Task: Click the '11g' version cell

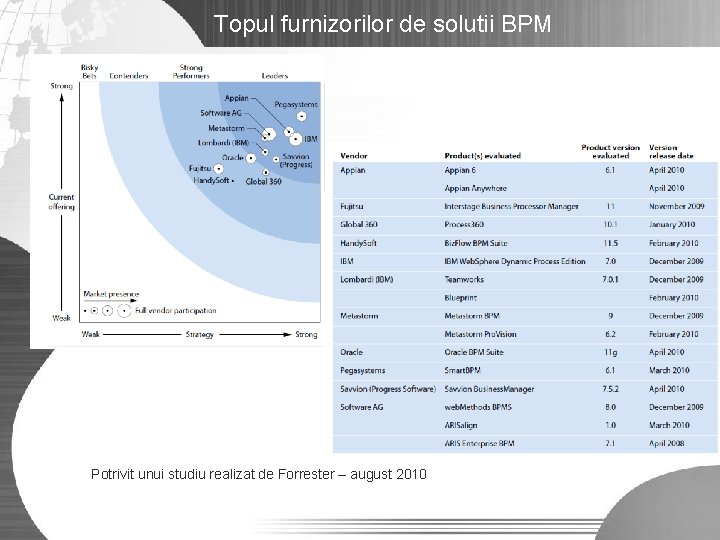Action: click(x=610, y=352)
